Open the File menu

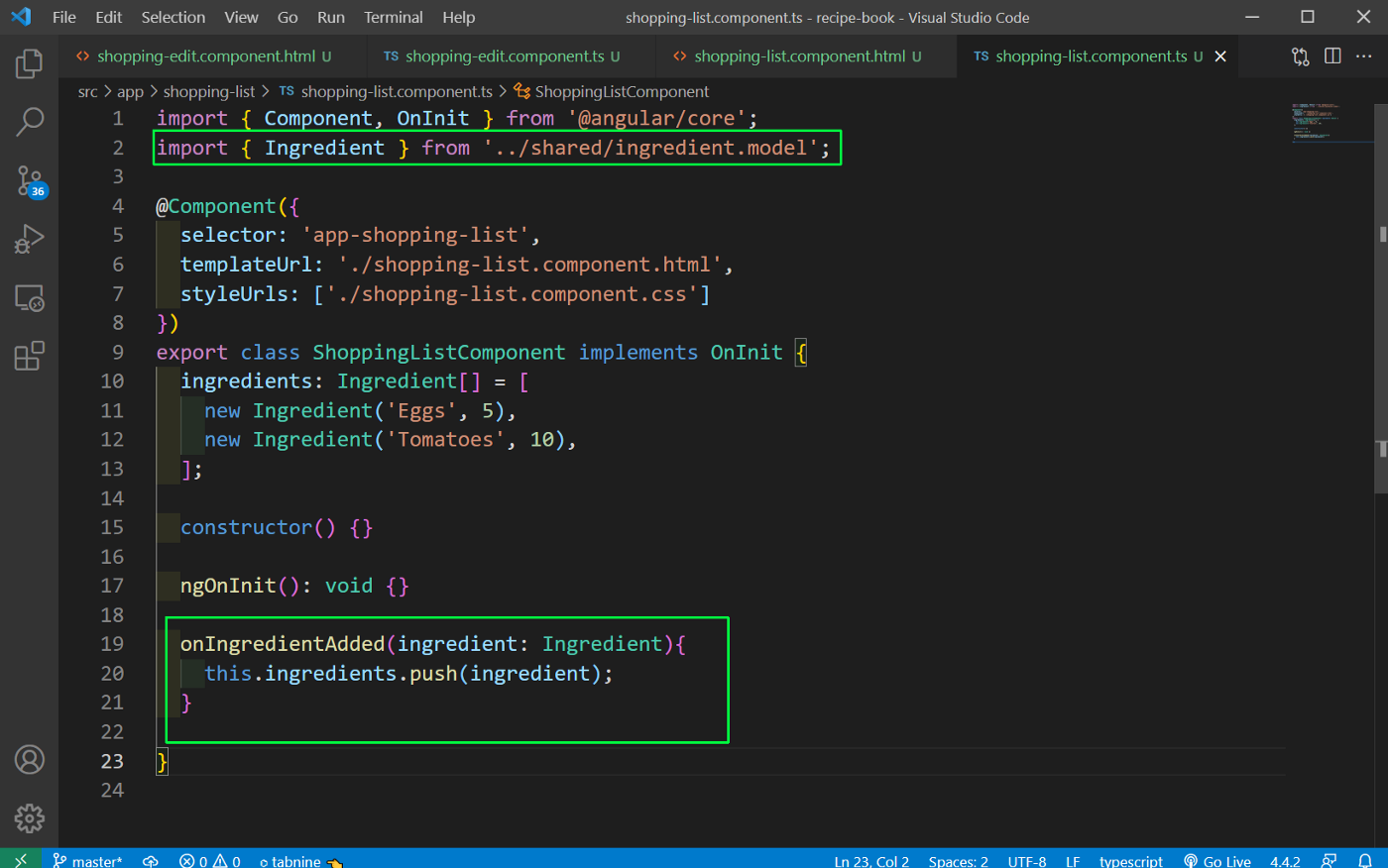click(x=64, y=17)
